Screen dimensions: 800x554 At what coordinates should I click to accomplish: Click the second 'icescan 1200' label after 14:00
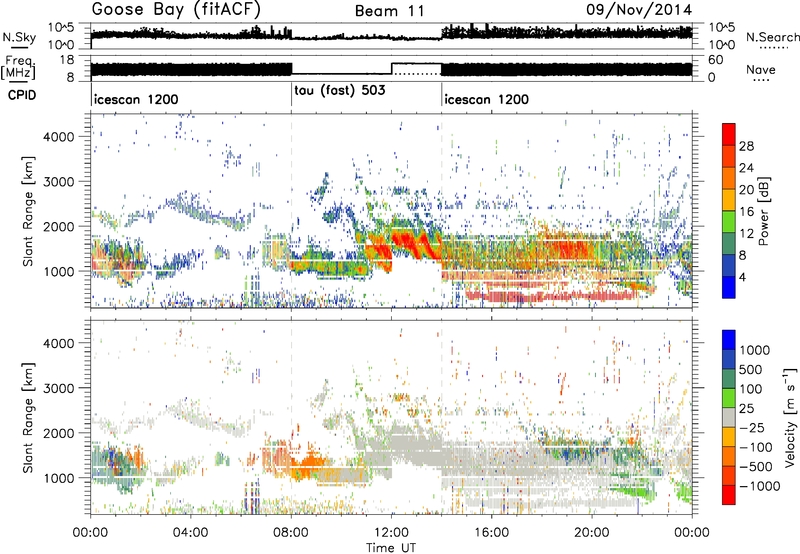coord(486,99)
